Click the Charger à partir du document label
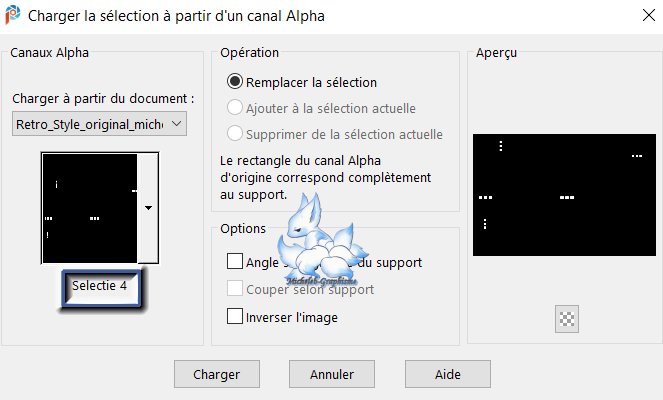The width and height of the screenshot is (663, 400). (103, 99)
